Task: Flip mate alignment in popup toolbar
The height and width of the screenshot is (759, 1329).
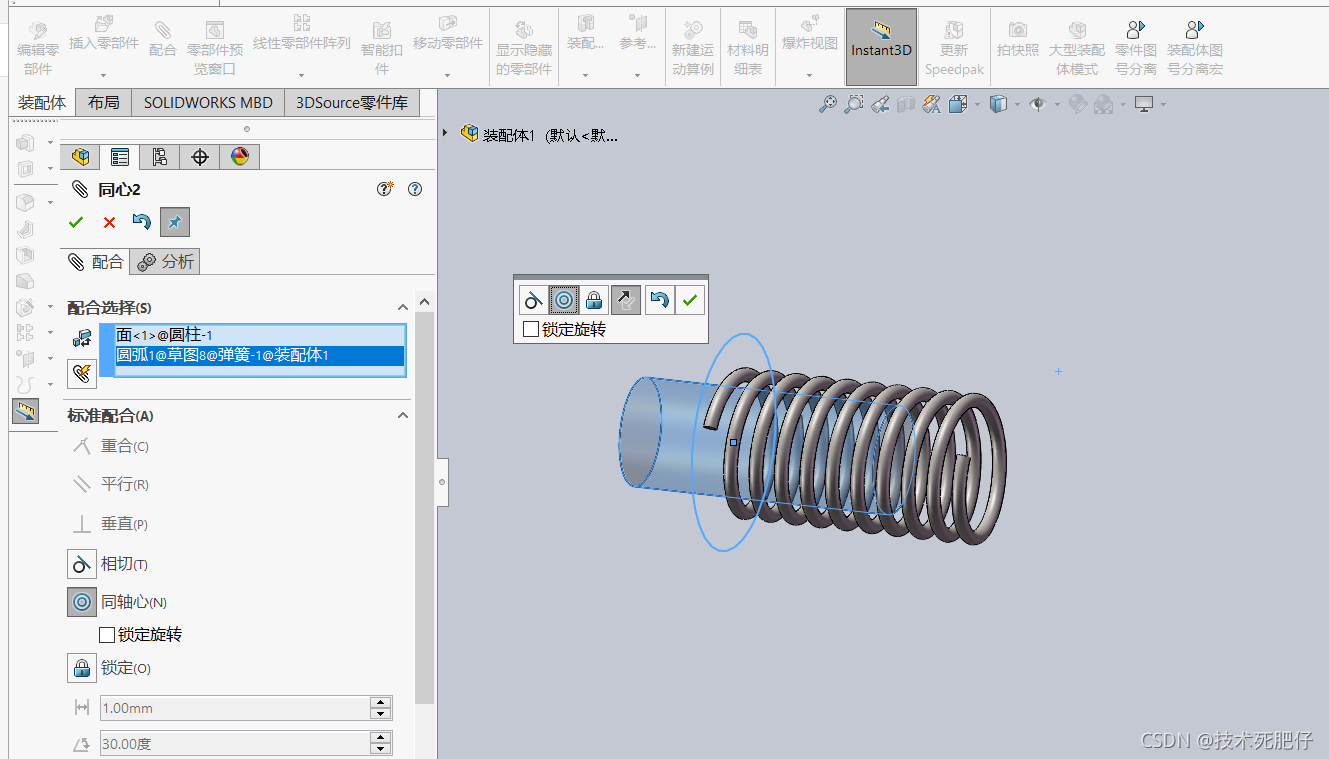Action: [626, 299]
